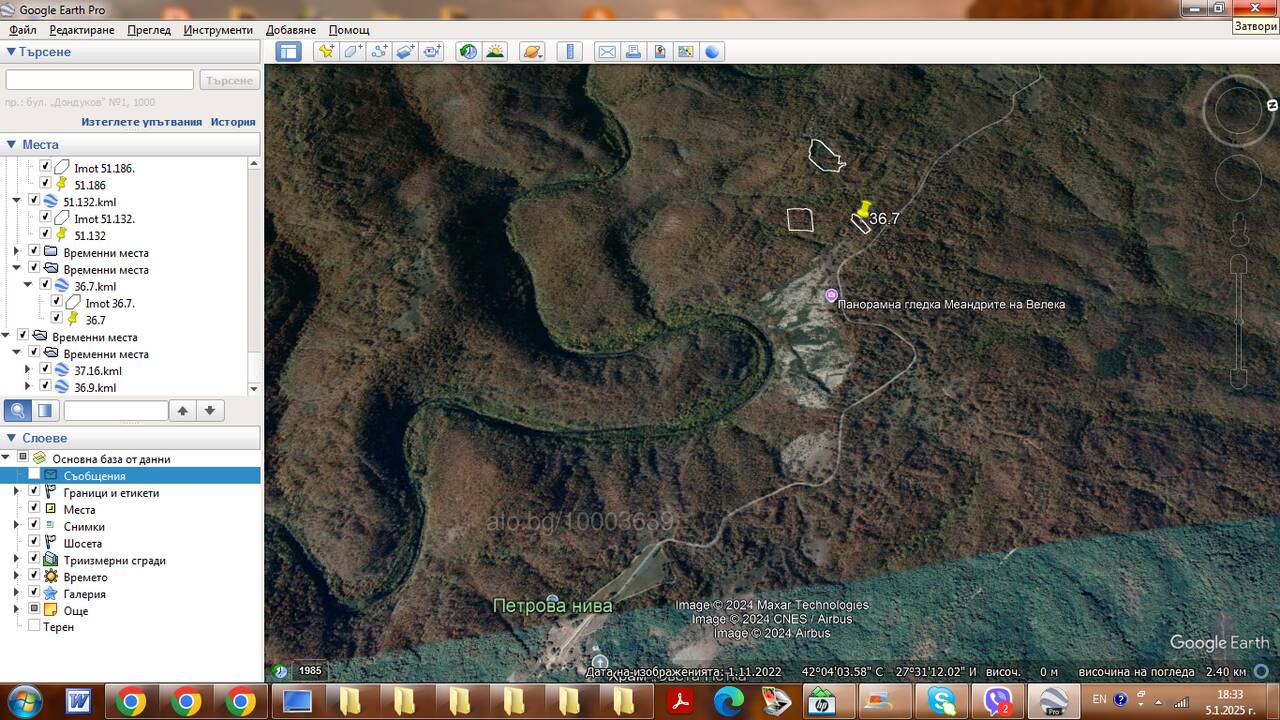The width and height of the screenshot is (1280, 720).
Task: Enable the Терен layer checkbox
Action: click(34, 626)
